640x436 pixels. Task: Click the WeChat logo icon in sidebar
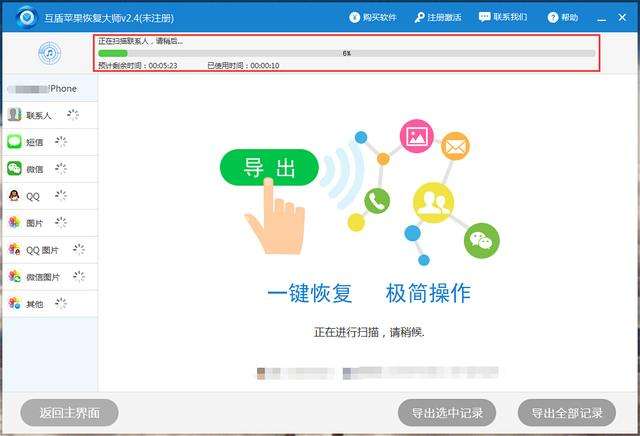(x=14, y=168)
